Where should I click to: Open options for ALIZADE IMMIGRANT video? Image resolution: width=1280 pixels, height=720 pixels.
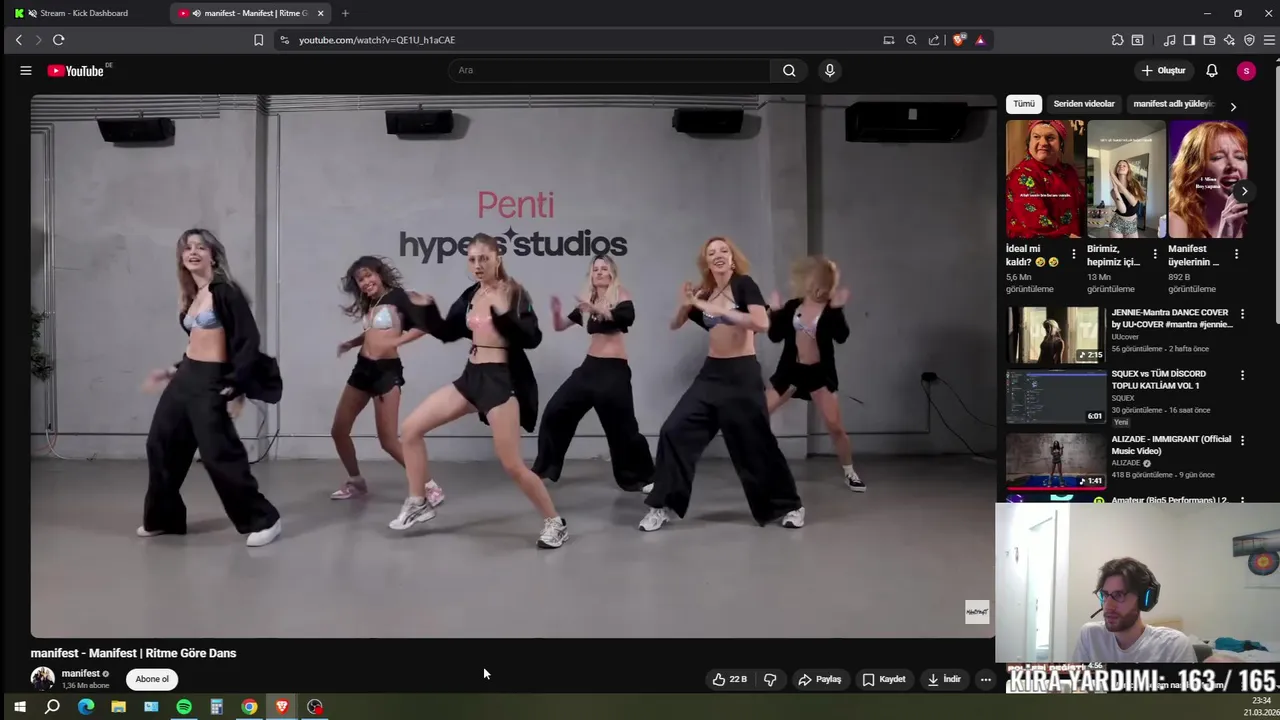pyautogui.click(x=1243, y=441)
